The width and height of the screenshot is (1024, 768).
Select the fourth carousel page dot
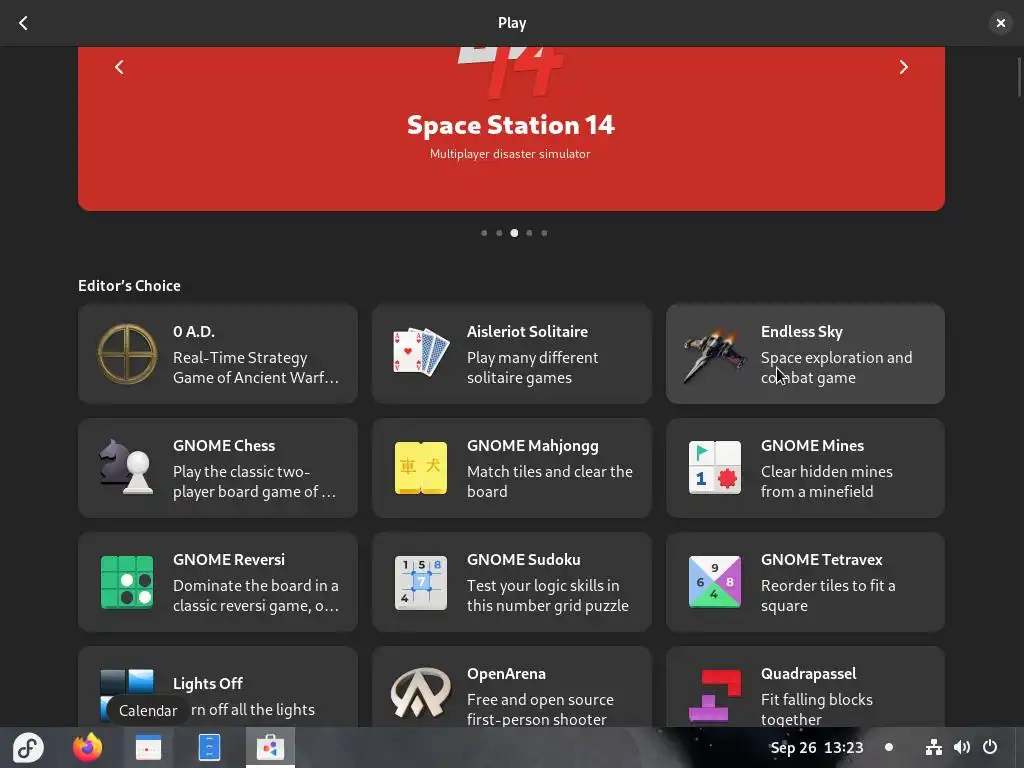click(529, 233)
